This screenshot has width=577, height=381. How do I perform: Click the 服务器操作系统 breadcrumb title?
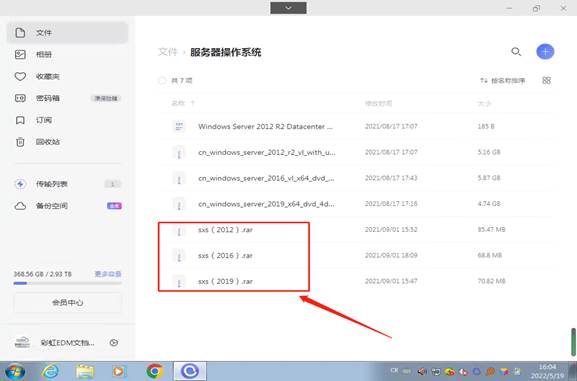(226, 52)
